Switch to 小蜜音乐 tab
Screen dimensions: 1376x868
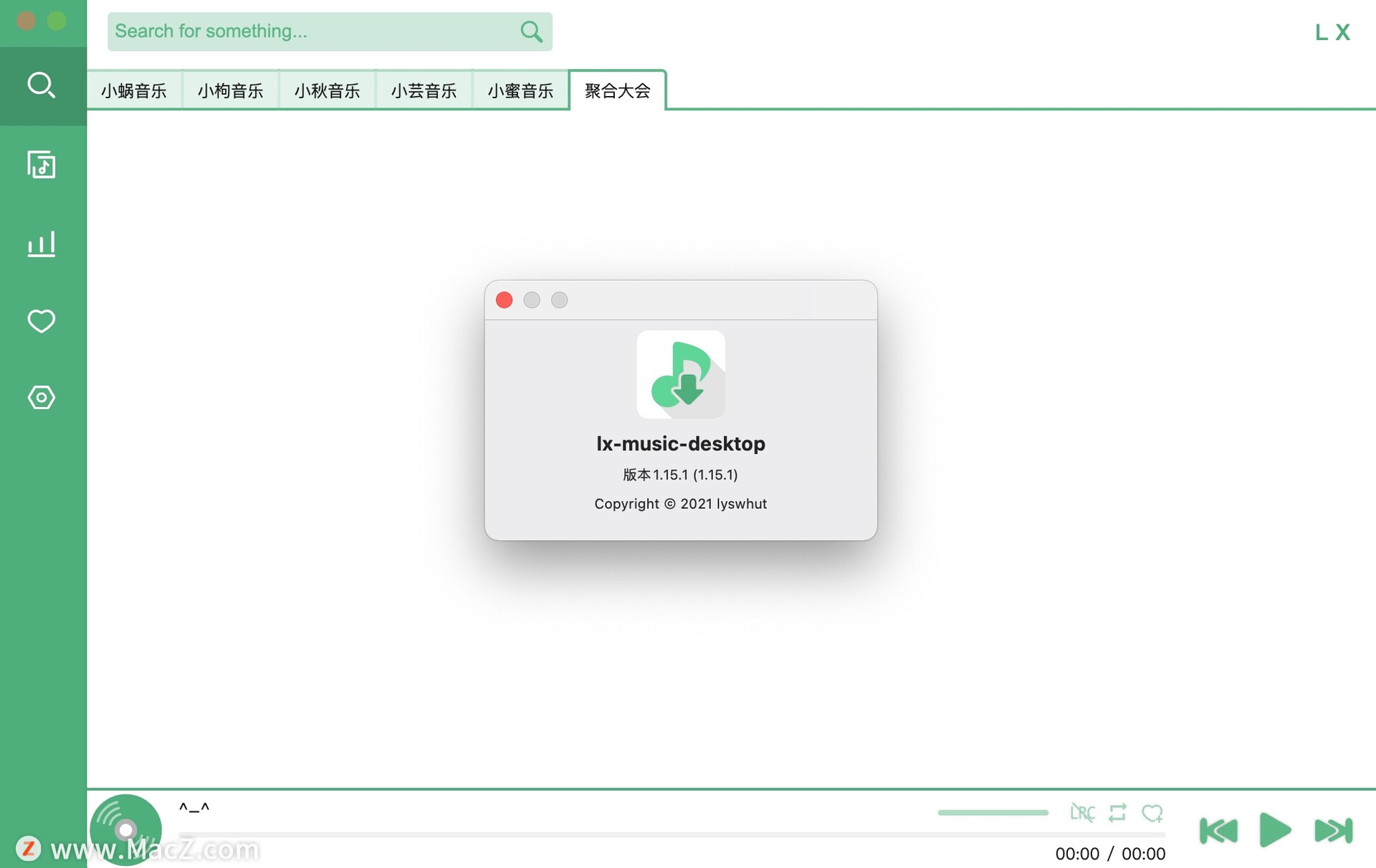click(521, 90)
